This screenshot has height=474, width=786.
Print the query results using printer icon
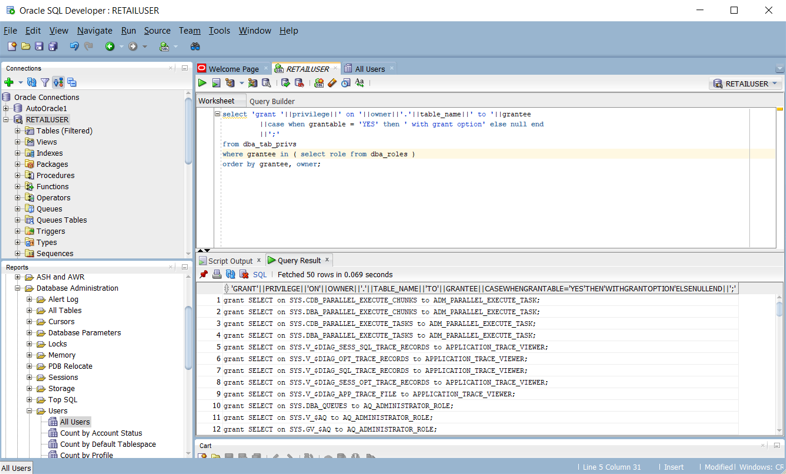coord(217,274)
